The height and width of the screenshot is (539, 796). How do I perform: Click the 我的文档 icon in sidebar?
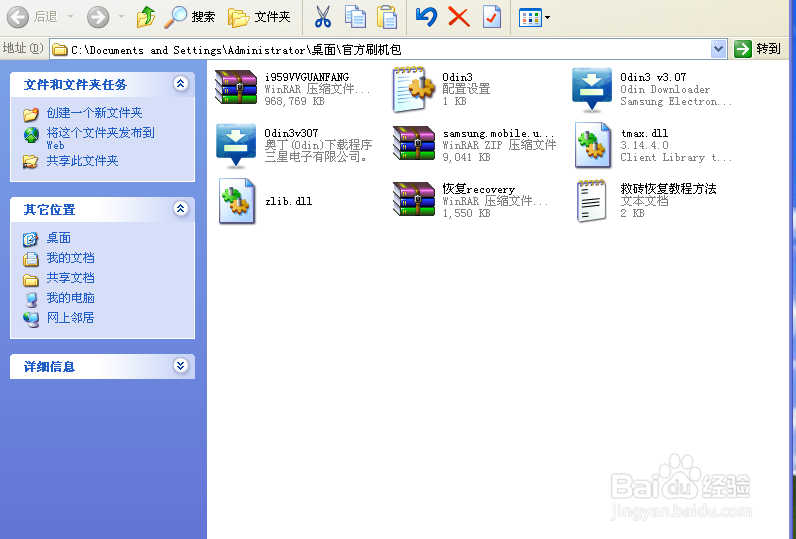(x=30, y=259)
